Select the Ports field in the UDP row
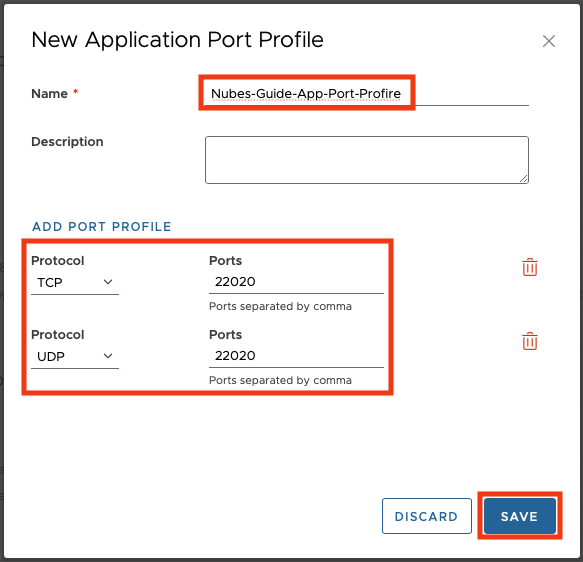Screen dimensions: 583x562 pyautogui.click(x=296, y=356)
